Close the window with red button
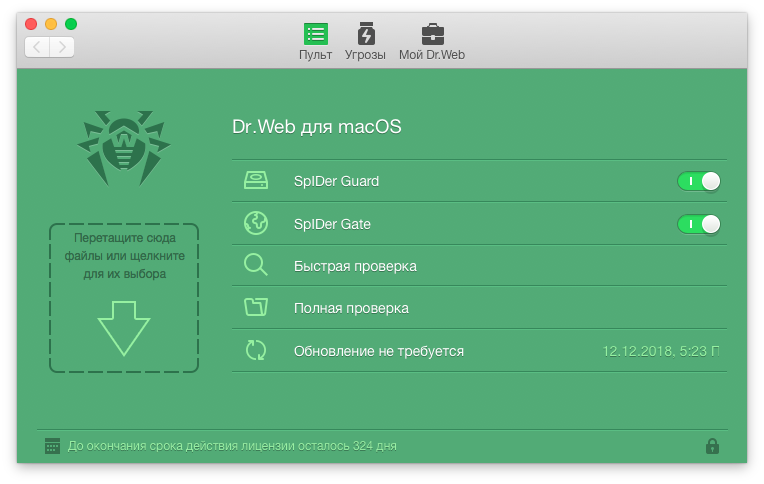Image resolution: width=764 pixels, height=484 pixels. (x=31, y=24)
